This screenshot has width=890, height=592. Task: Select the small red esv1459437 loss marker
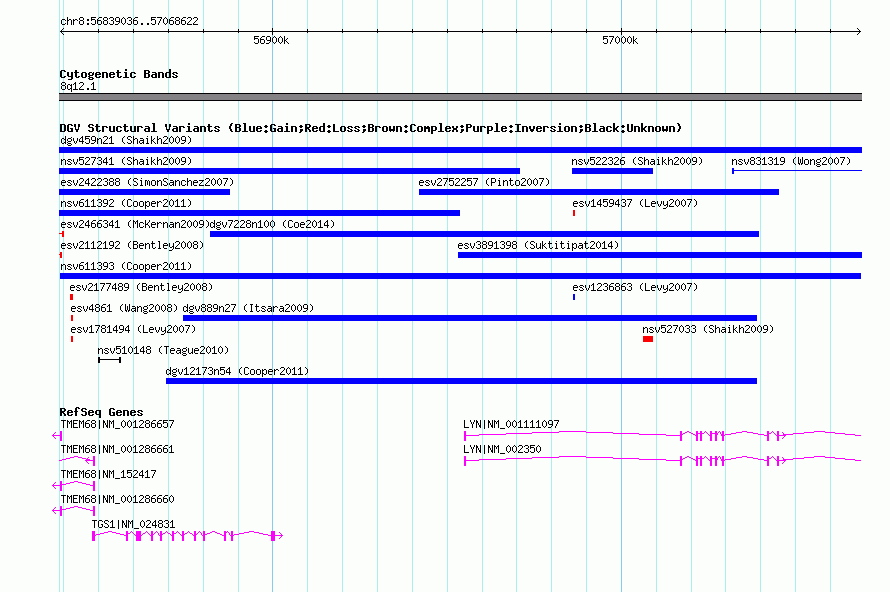(574, 213)
